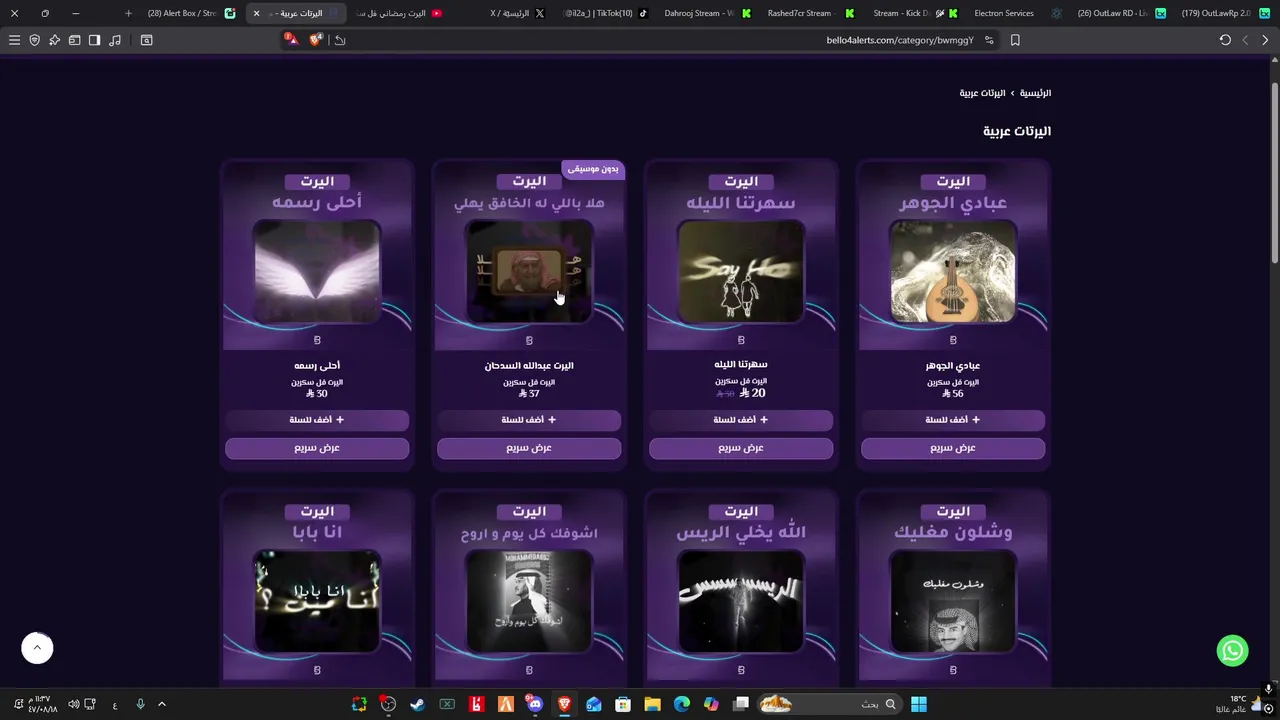Open Discord from the taskbar

pos(535,704)
